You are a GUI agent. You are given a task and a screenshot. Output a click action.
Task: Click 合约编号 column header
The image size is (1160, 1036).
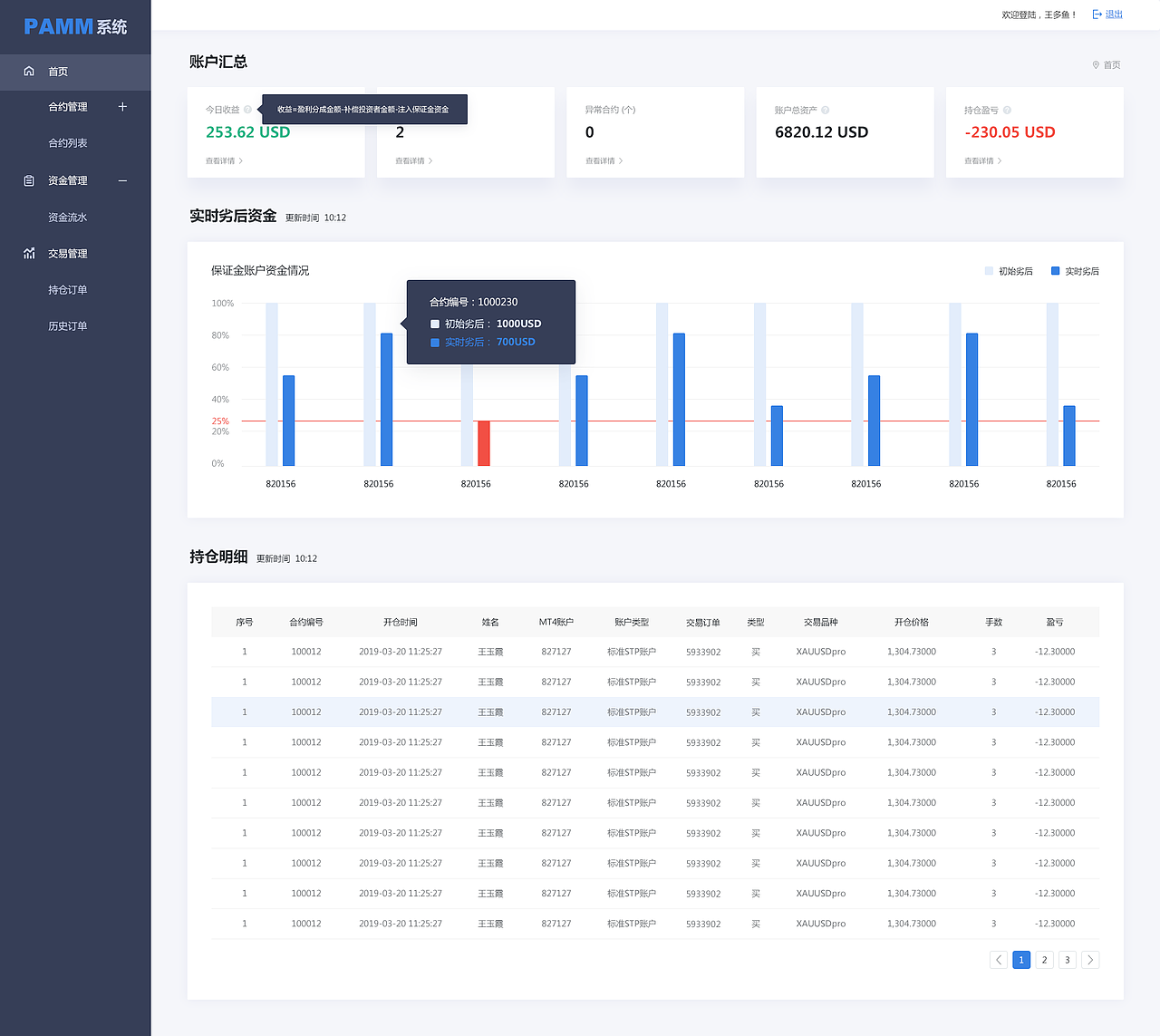[306, 623]
